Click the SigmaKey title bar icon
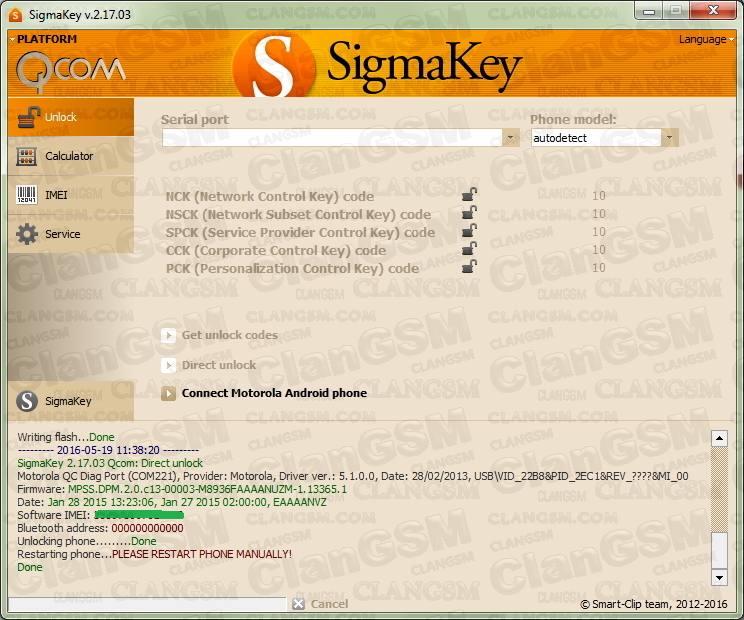Image resolution: width=744 pixels, height=620 pixels. click(x=15, y=15)
